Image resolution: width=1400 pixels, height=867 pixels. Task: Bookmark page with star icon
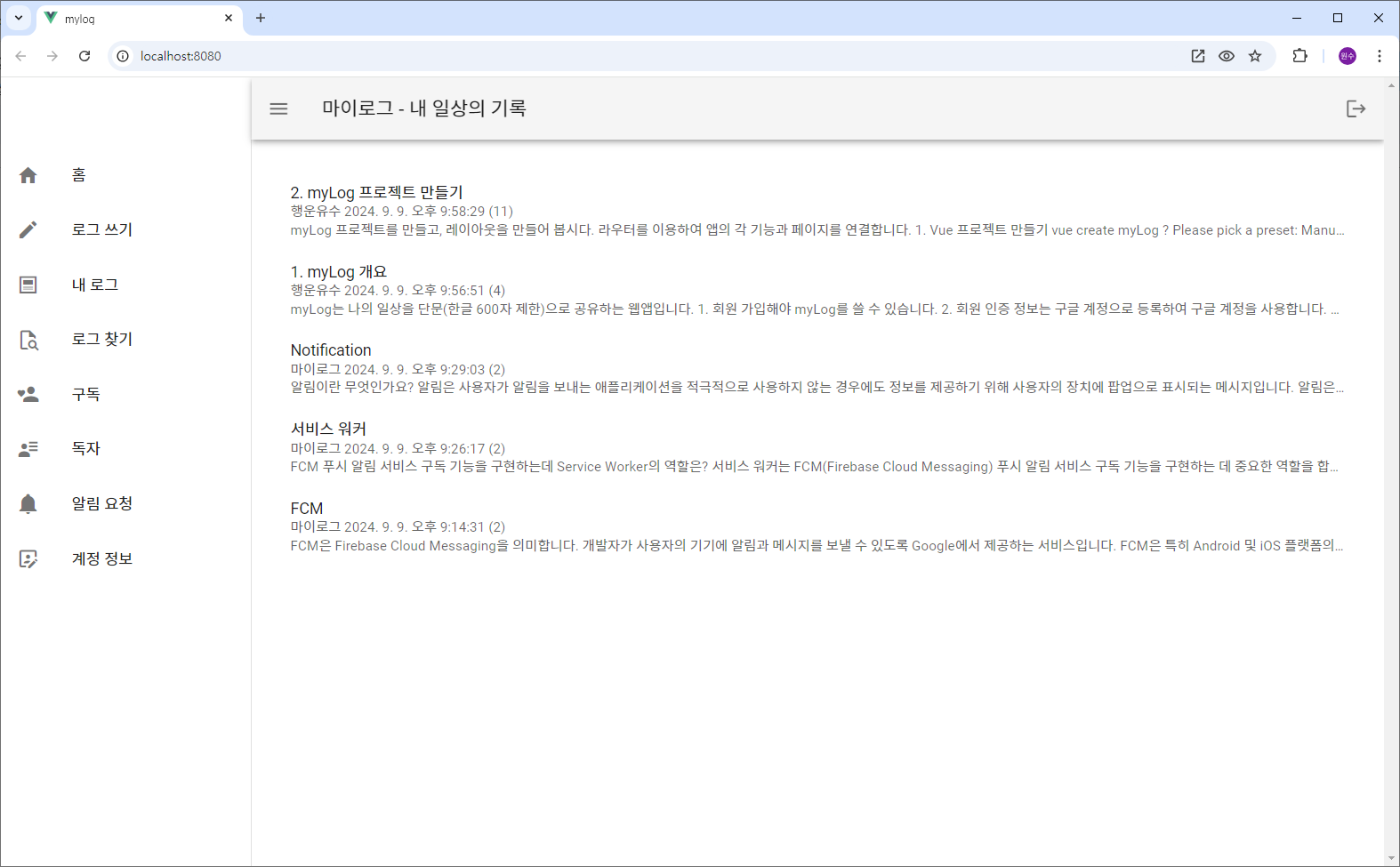tap(1255, 56)
